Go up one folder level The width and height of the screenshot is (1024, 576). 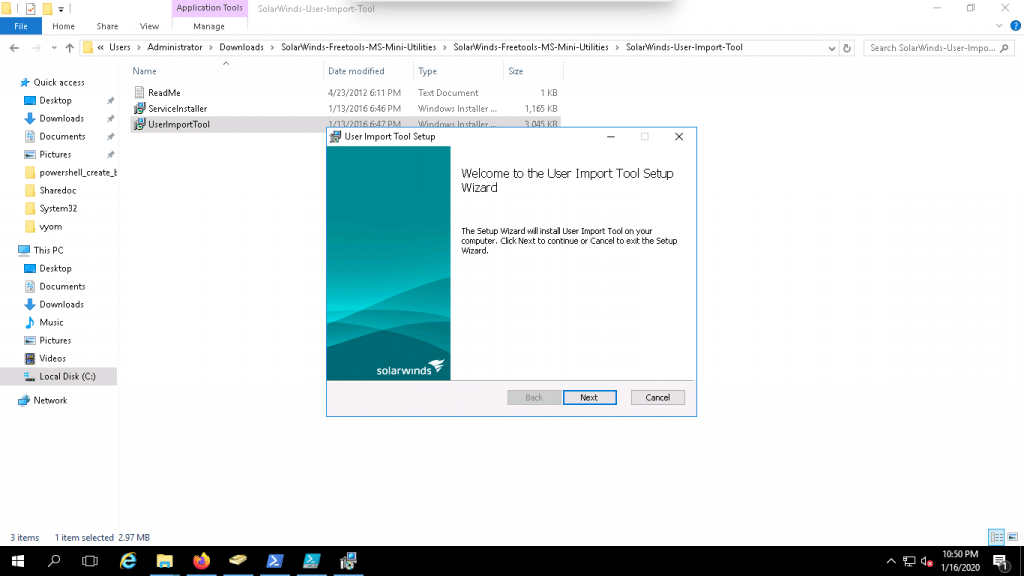pos(69,47)
